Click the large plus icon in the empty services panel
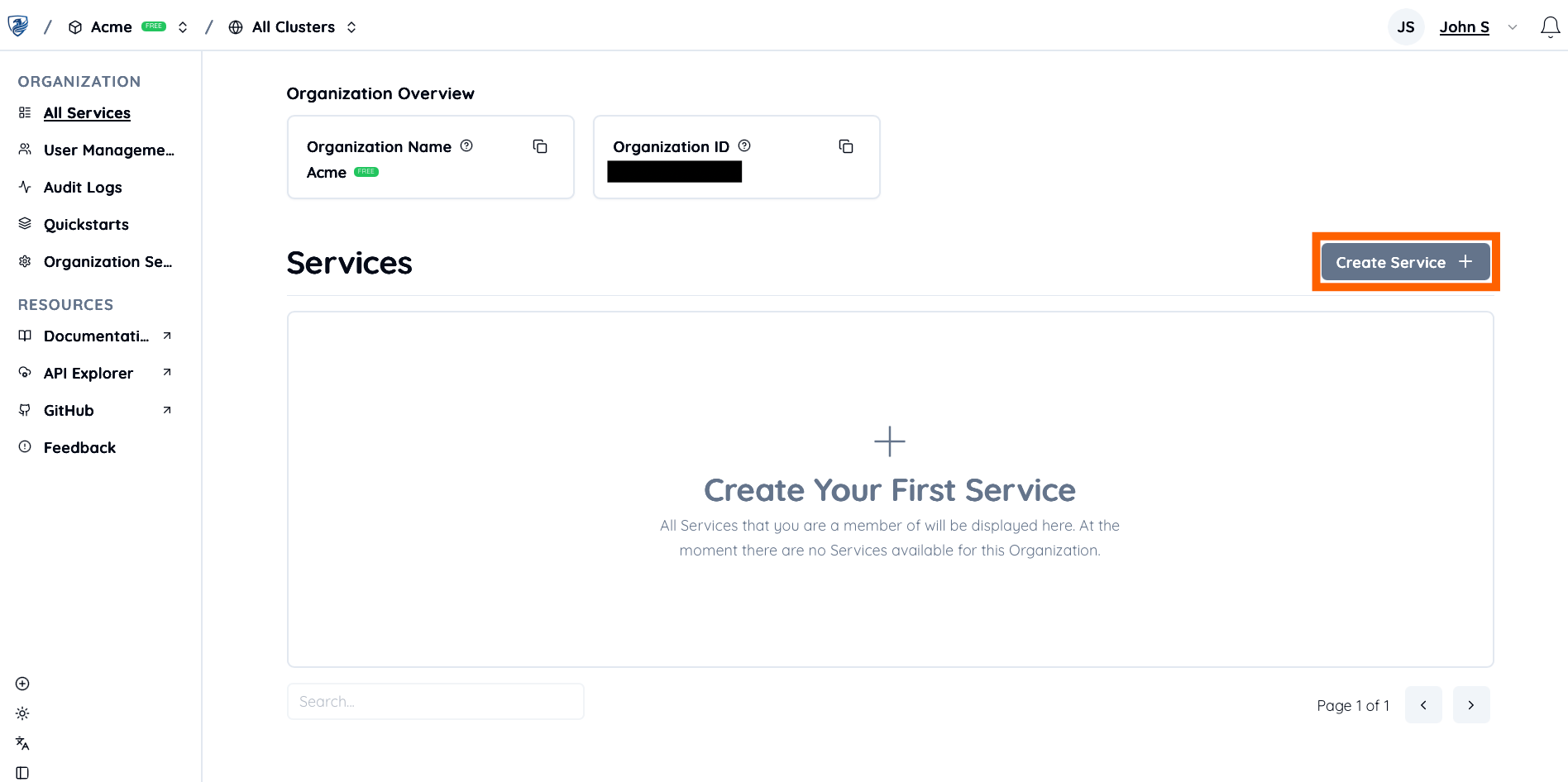This screenshot has width=1568, height=782. coord(890,441)
